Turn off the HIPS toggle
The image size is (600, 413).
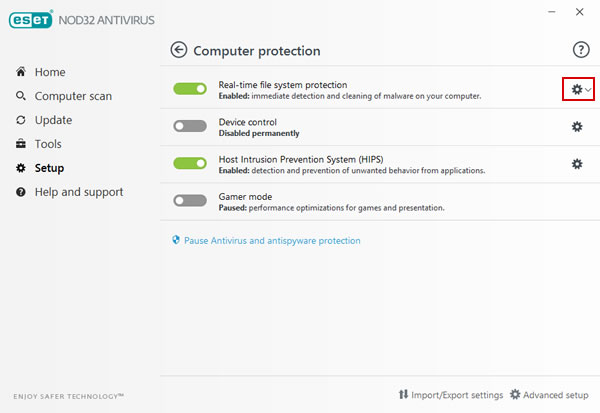click(x=190, y=163)
